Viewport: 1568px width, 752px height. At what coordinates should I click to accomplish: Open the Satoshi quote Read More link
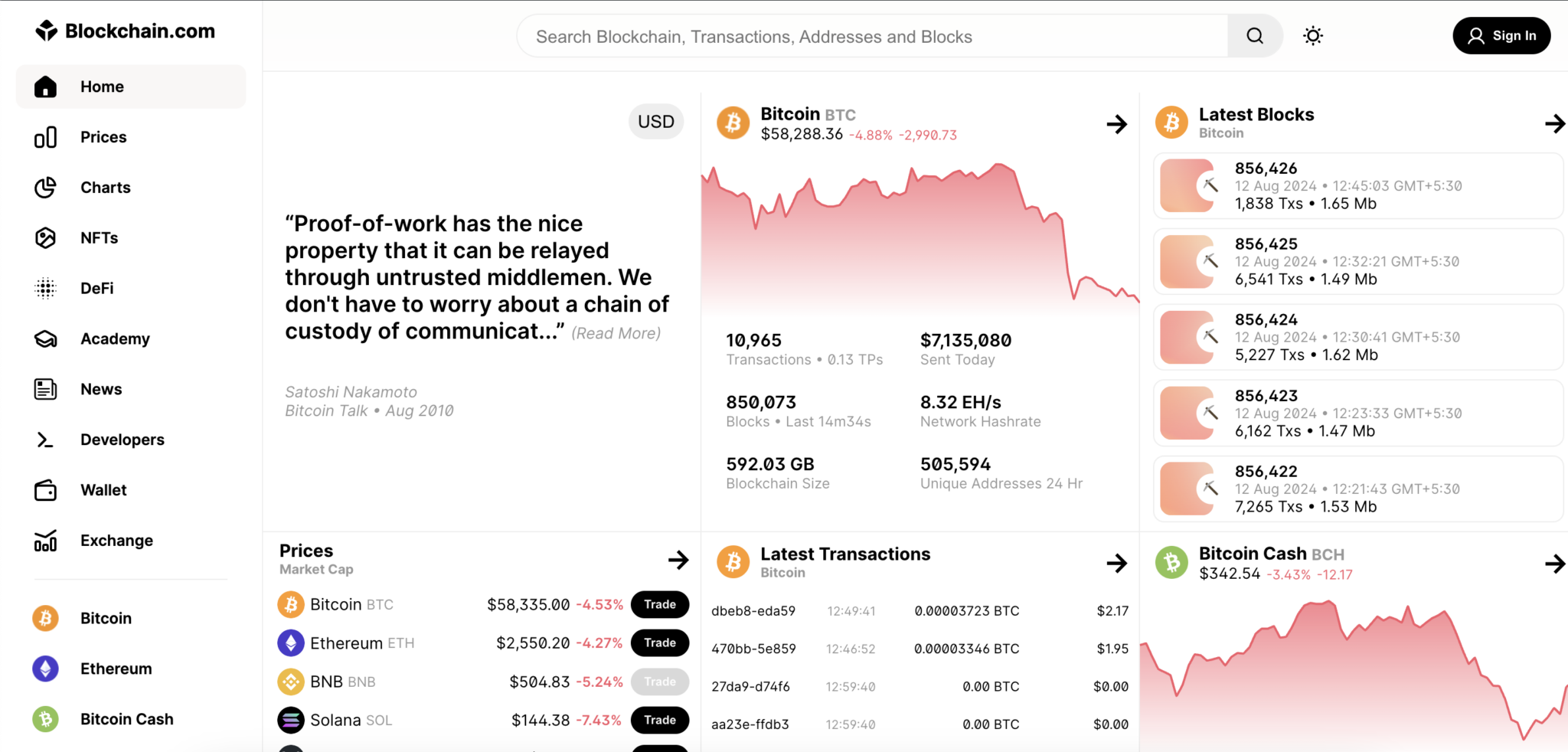616,332
